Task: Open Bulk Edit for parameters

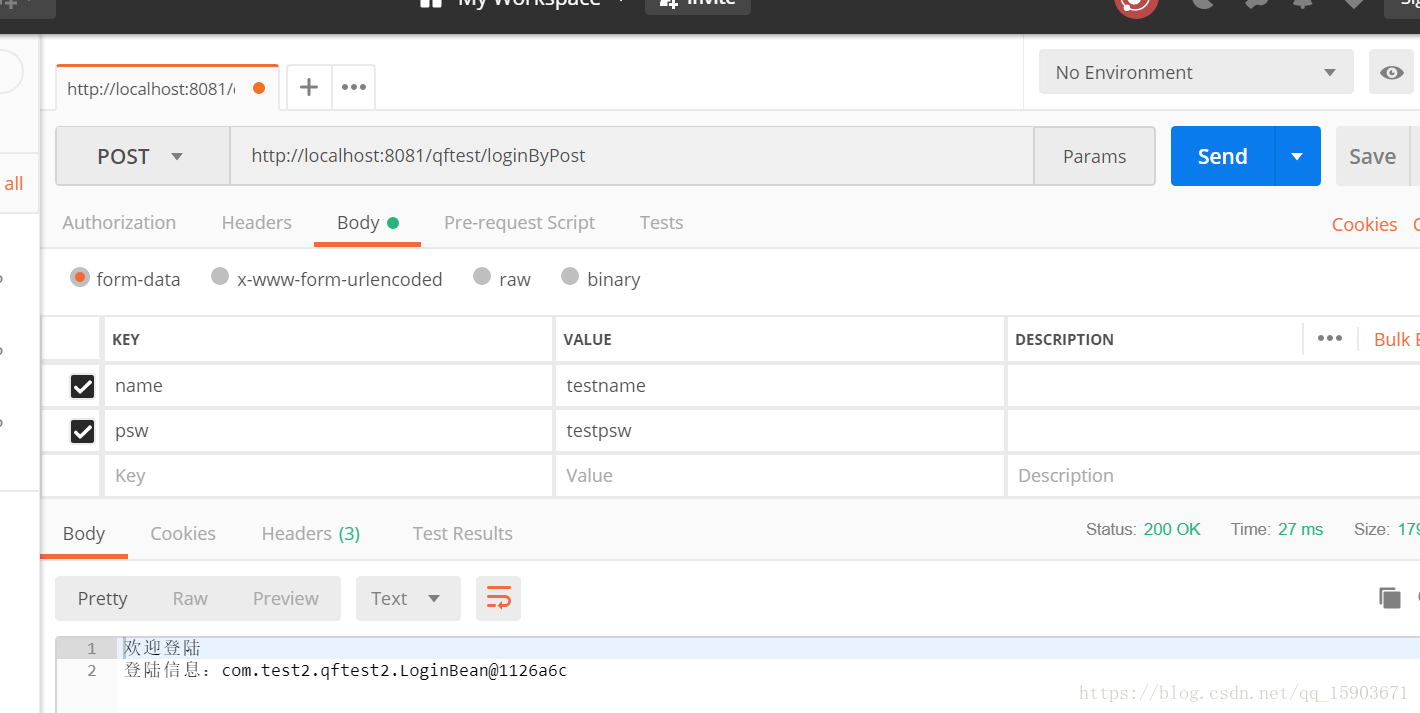Action: [1396, 339]
